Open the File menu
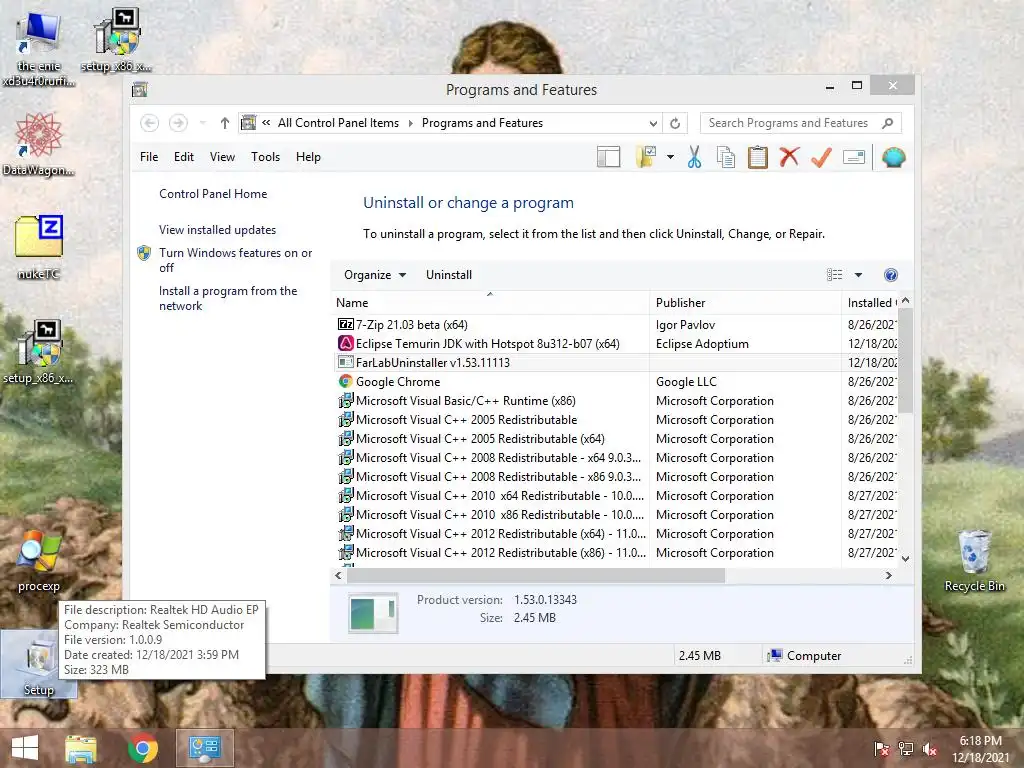The height and width of the screenshot is (768, 1024). click(x=149, y=157)
